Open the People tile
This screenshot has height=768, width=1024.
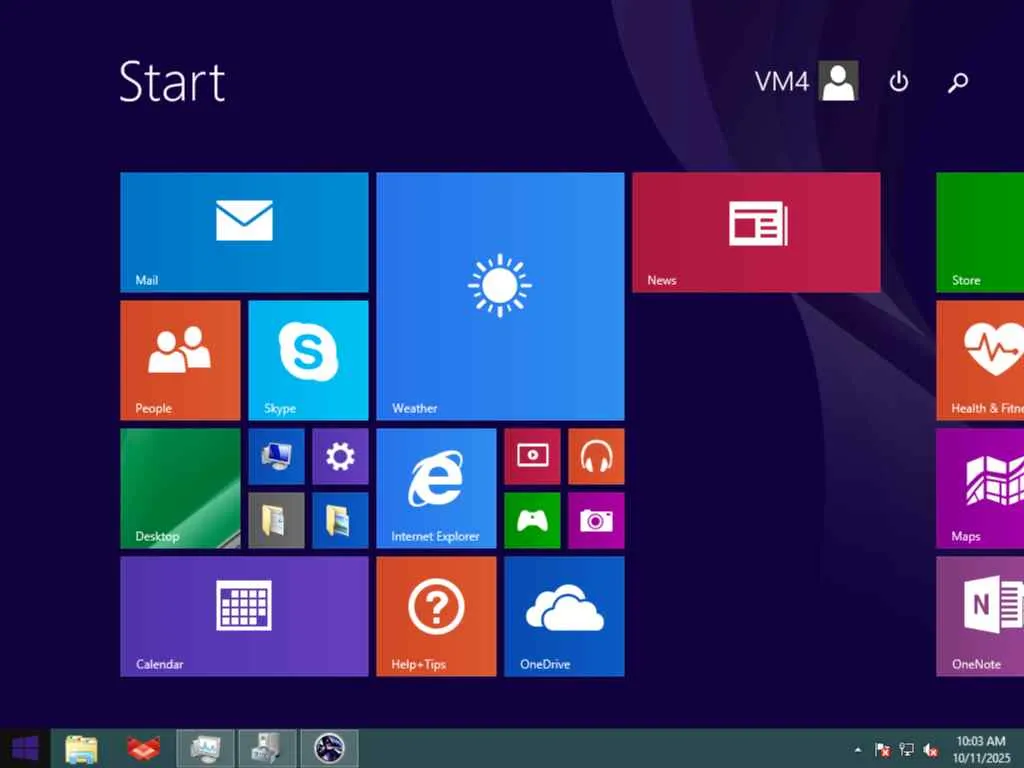[180, 360]
